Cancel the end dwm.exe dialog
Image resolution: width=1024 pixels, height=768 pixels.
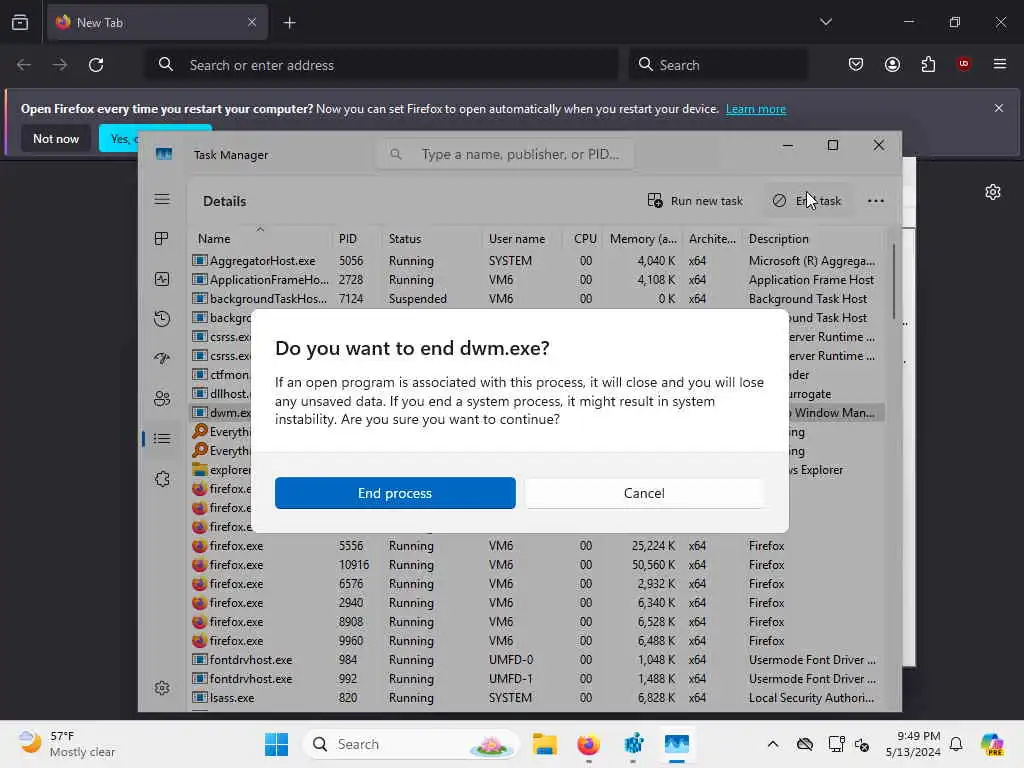(644, 493)
